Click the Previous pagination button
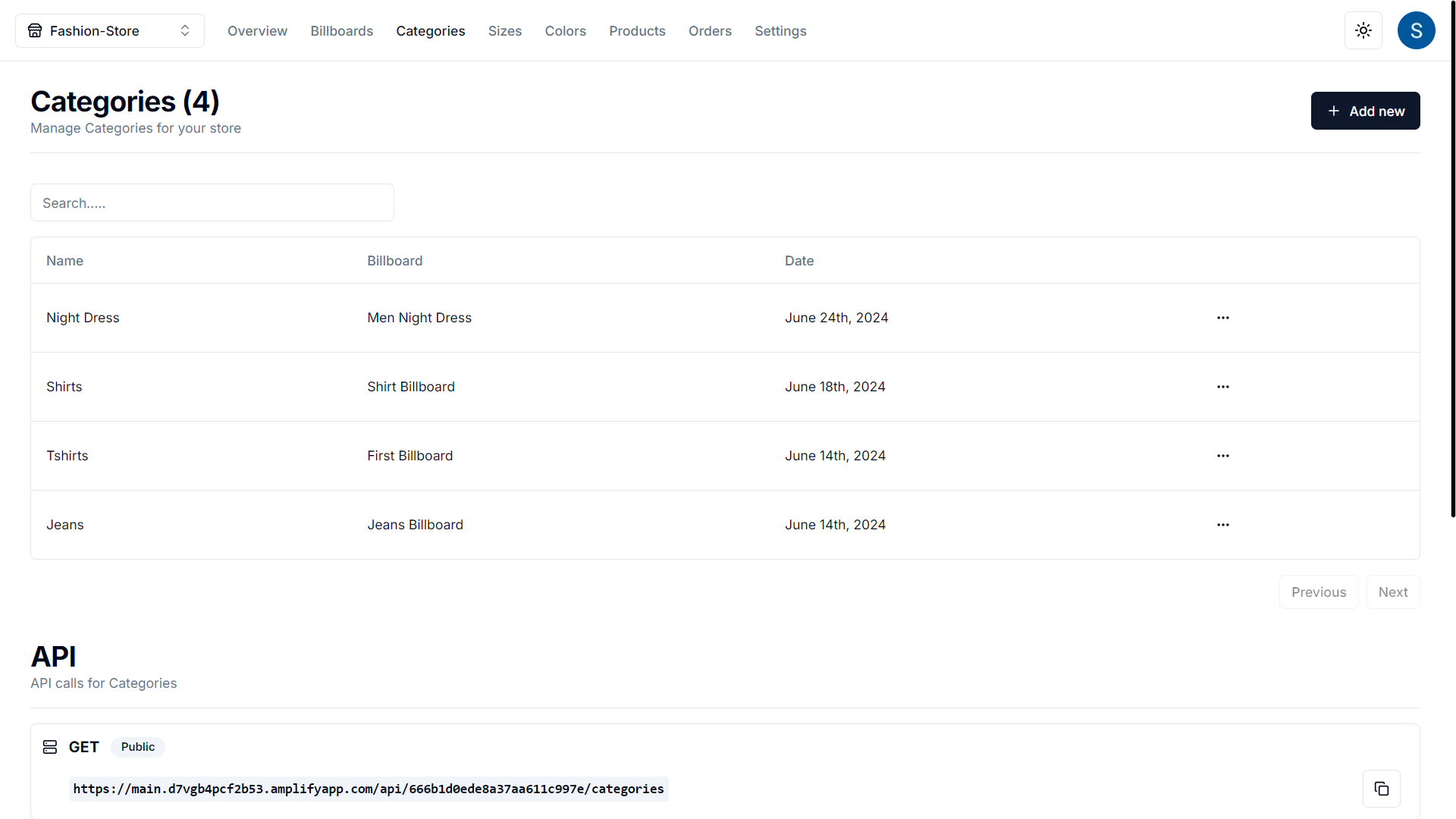This screenshot has width=1456, height=819. click(x=1319, y=592)
